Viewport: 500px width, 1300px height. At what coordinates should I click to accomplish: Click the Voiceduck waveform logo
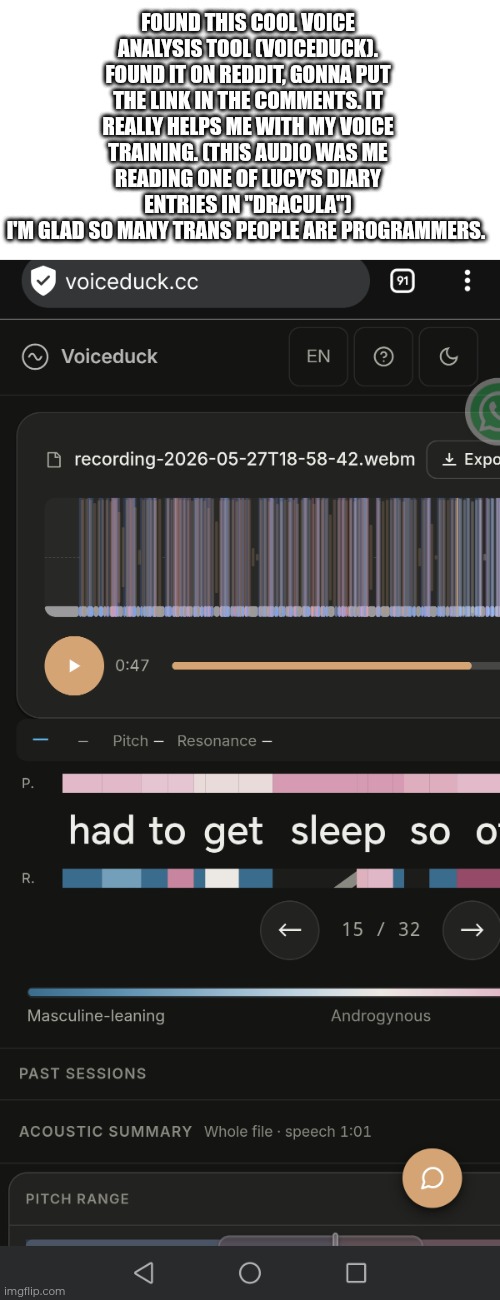click(35, 357)
